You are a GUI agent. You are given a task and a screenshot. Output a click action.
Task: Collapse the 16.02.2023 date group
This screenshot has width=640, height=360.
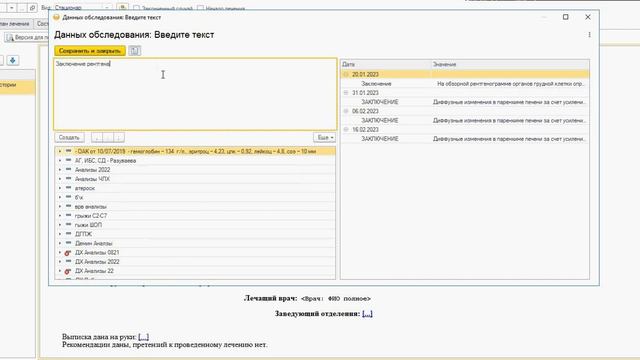pyautogui.click(x=346, y=129)
